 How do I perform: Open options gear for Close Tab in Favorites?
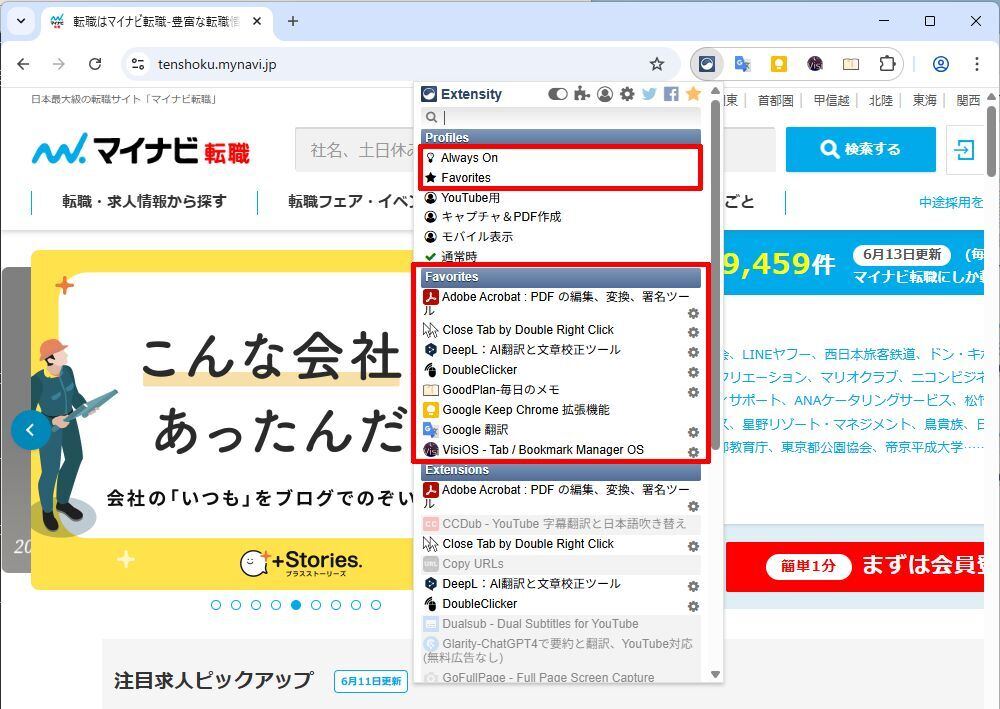[x=693, y=332]
